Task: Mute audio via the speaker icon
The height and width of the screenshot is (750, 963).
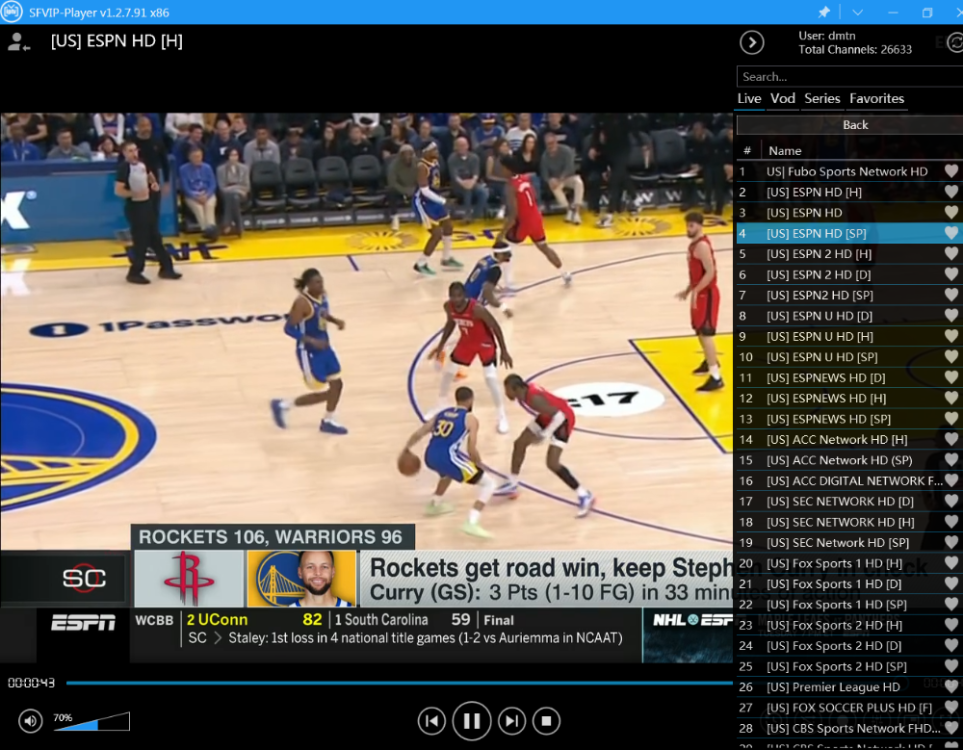Action: 30,721
